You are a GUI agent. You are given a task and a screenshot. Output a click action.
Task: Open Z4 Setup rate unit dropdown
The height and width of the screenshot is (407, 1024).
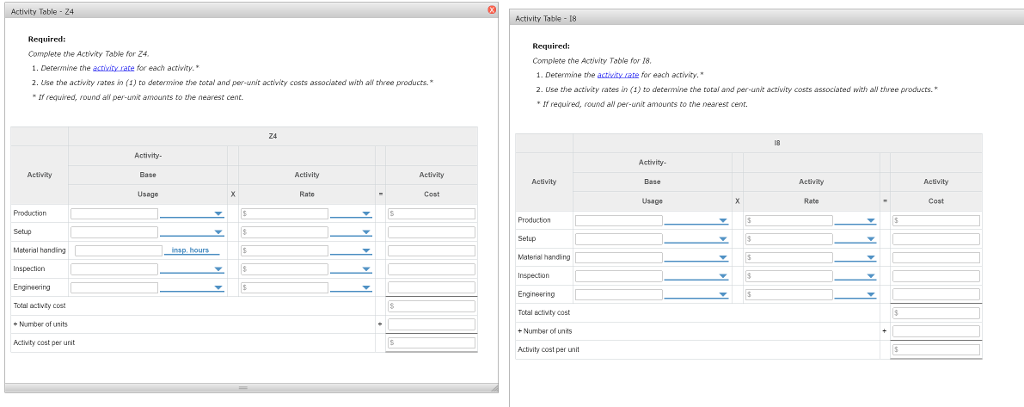[351, 232]
